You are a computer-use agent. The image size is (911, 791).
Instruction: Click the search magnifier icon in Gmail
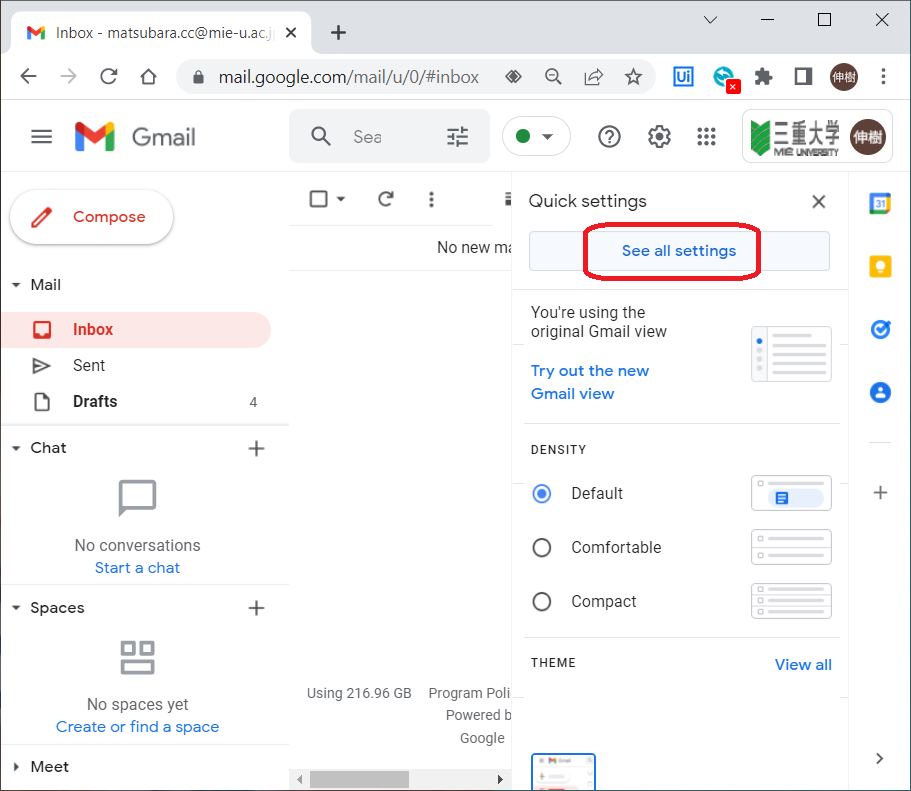321,137
